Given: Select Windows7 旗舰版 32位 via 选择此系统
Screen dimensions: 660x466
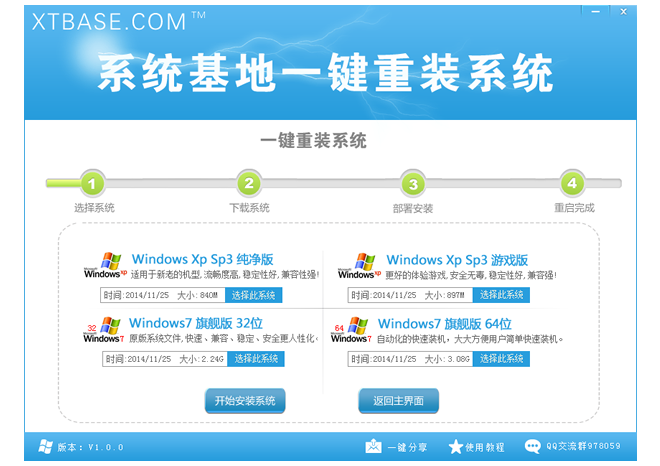Looking at the screenshot, I should pyautogui.click(x=255, y=359).
